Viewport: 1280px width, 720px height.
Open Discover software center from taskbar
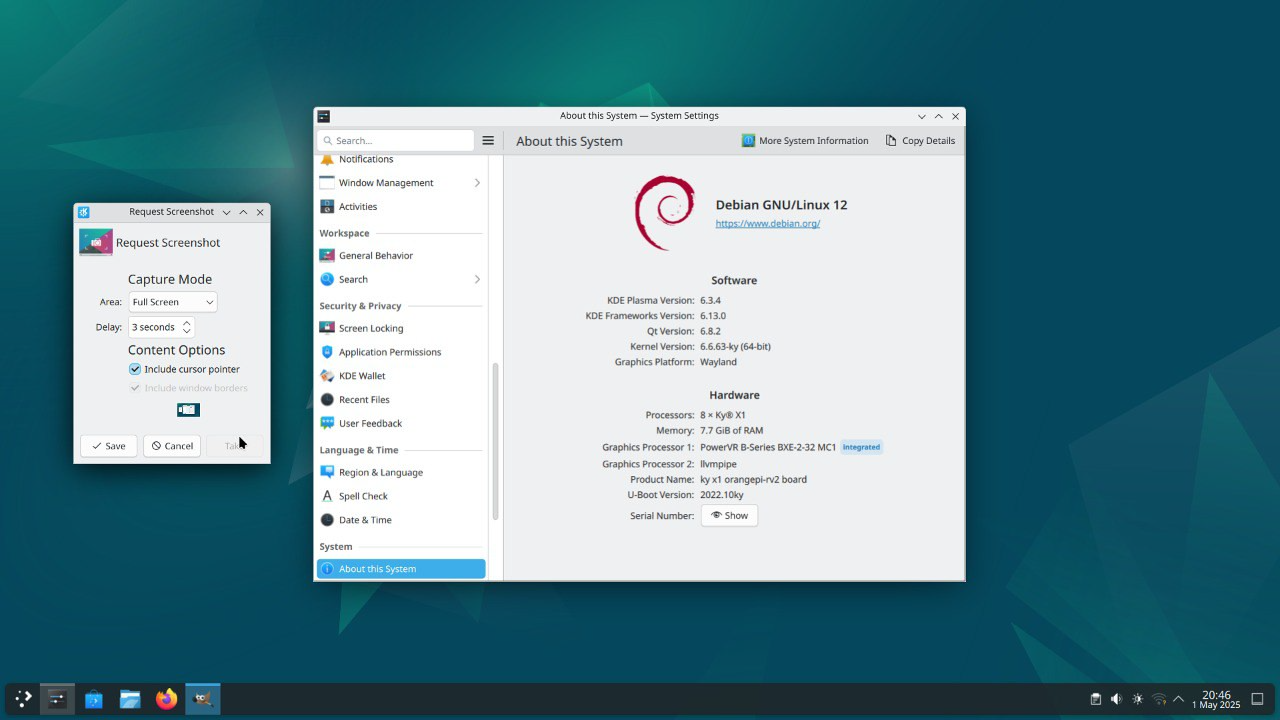(x=93, y=699)
